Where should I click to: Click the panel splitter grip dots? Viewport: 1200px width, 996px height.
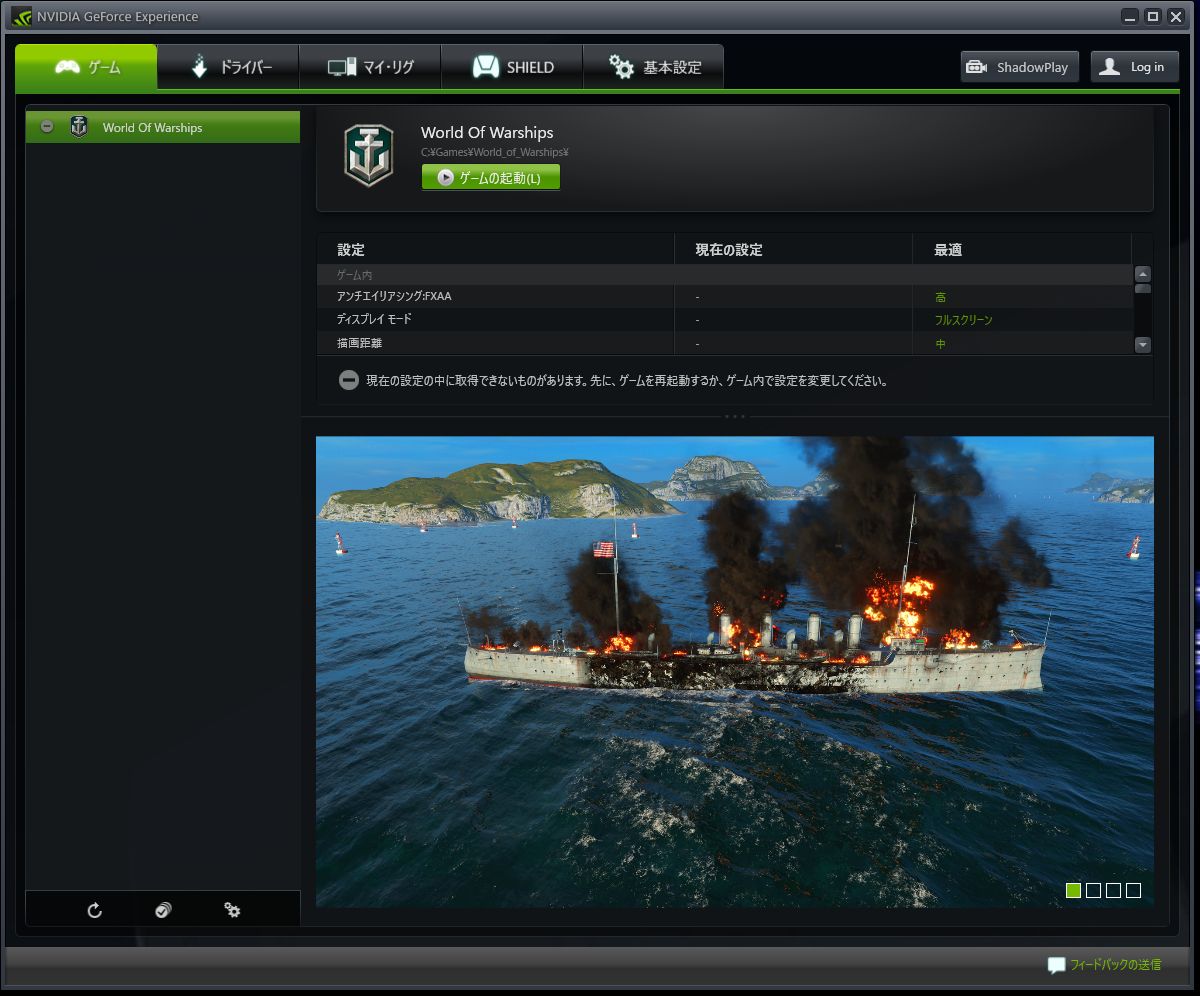pos(735,415)
